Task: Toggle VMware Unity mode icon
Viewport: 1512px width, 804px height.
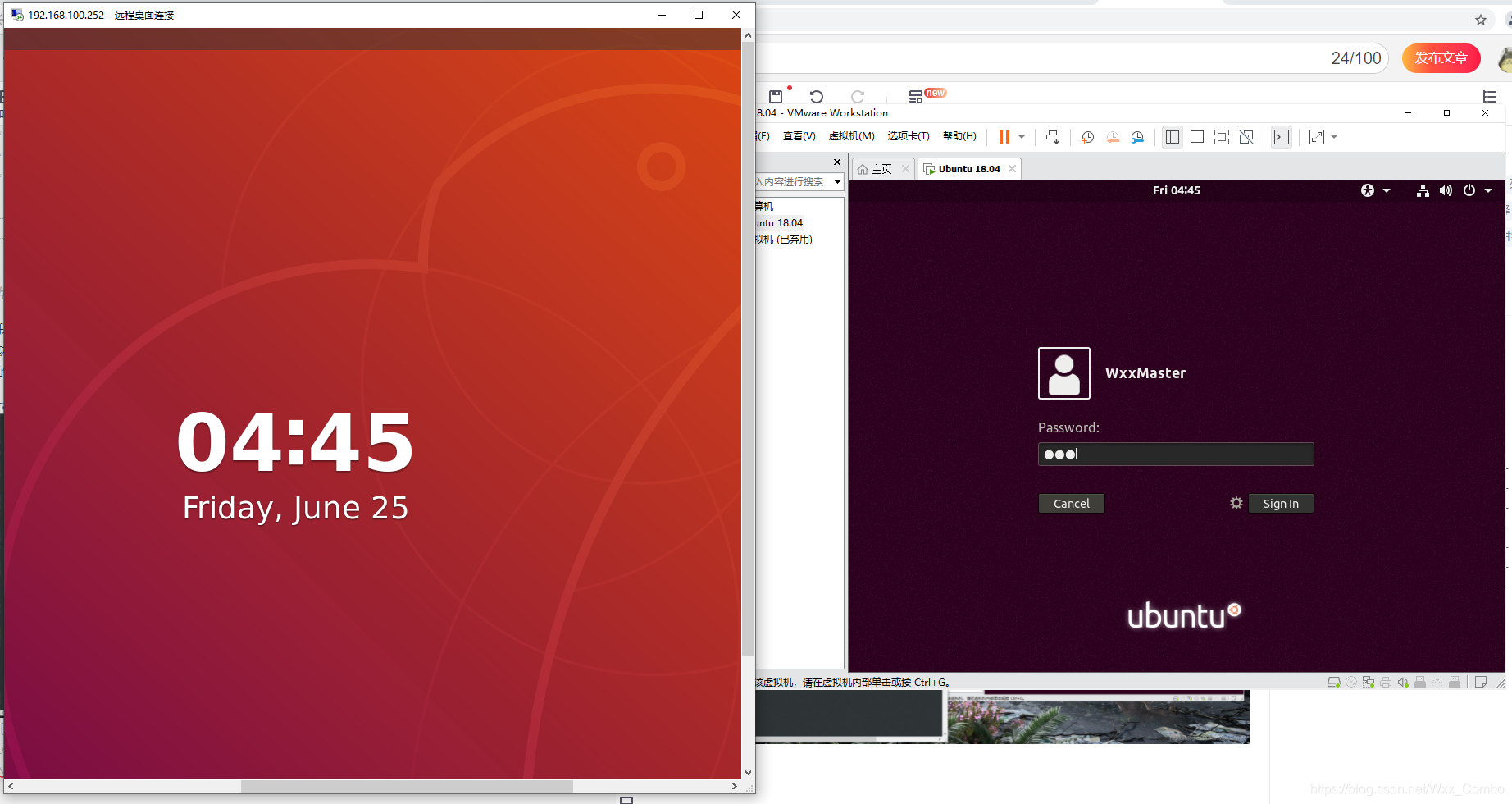Action: coord(1246,137)
